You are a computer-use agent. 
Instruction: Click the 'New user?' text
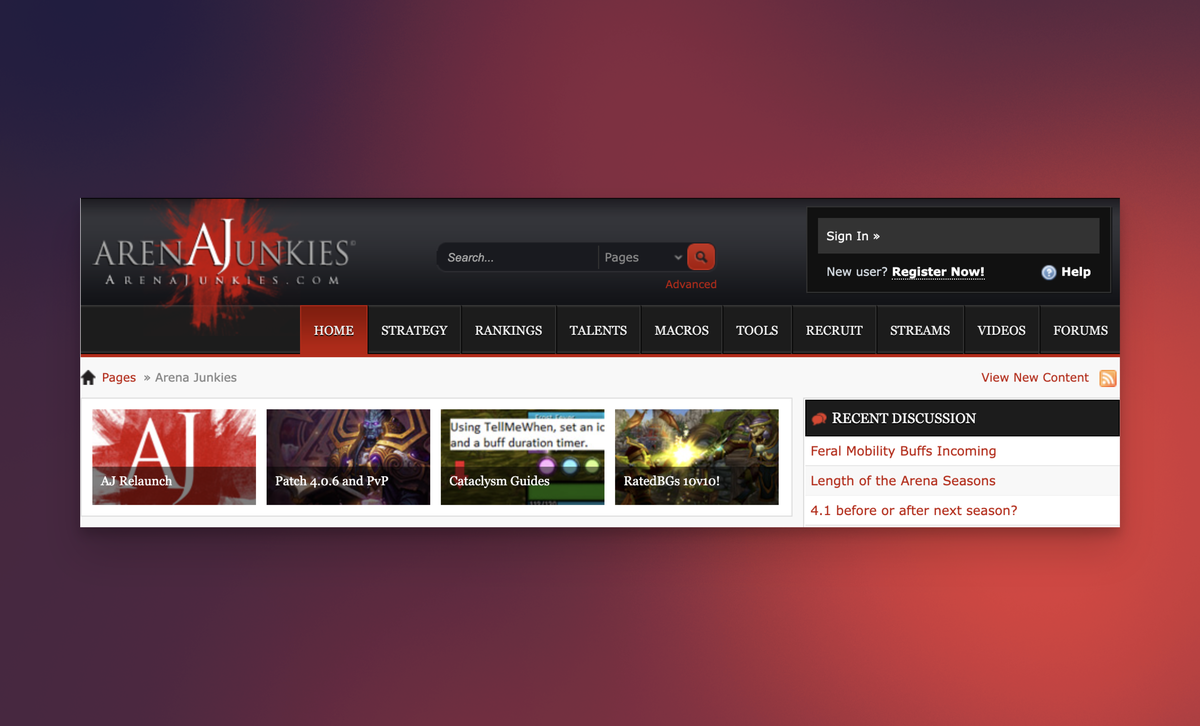(857, 272)
